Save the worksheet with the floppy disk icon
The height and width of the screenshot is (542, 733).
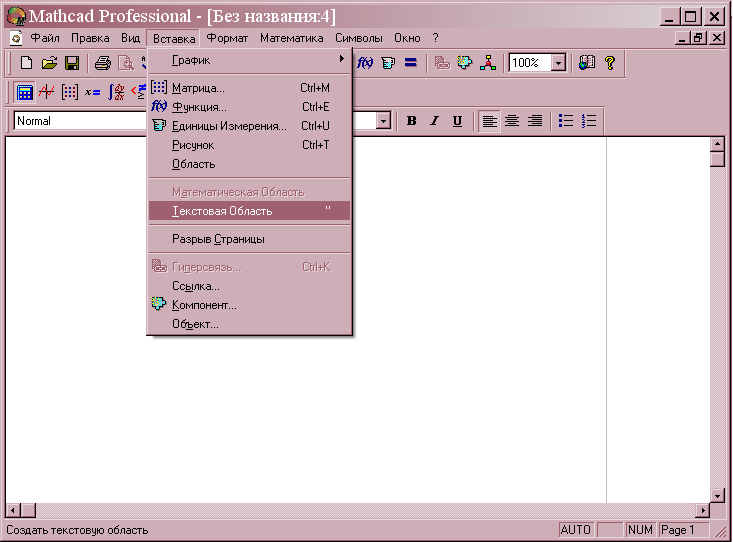pos(72,63)
